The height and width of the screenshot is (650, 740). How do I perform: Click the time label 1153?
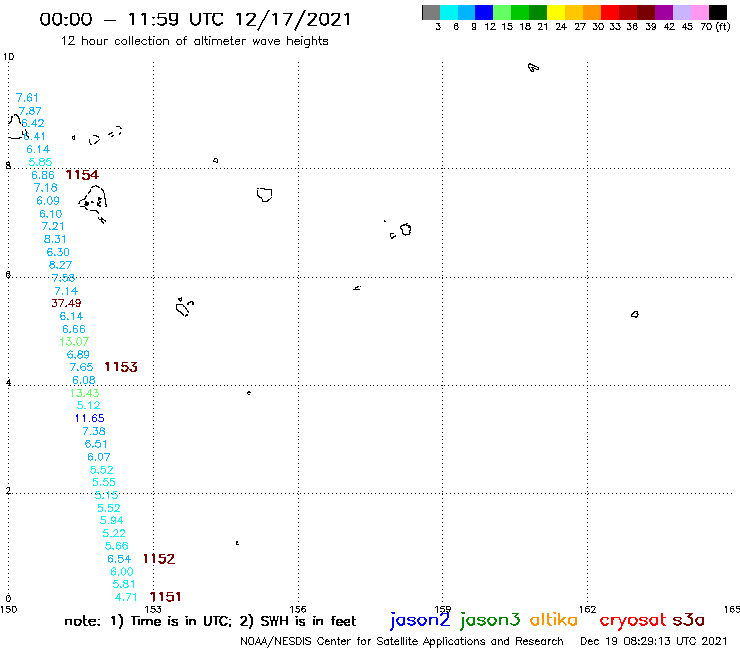click(121, 367)
